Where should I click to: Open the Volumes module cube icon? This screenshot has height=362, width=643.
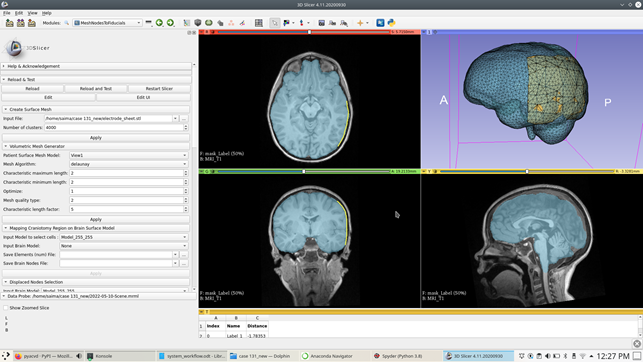pos(198,23)
